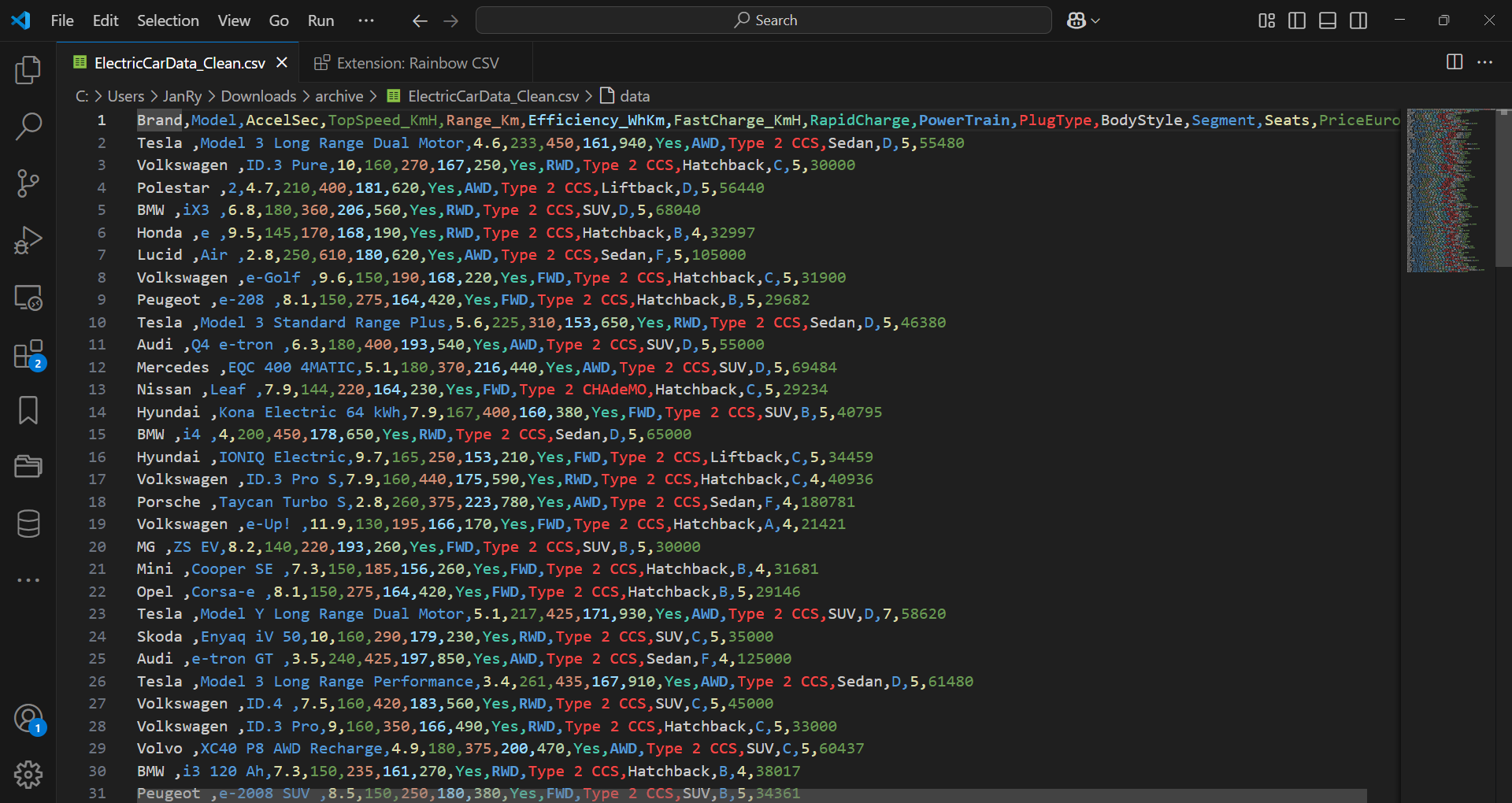Open the Edit menu

106,20
